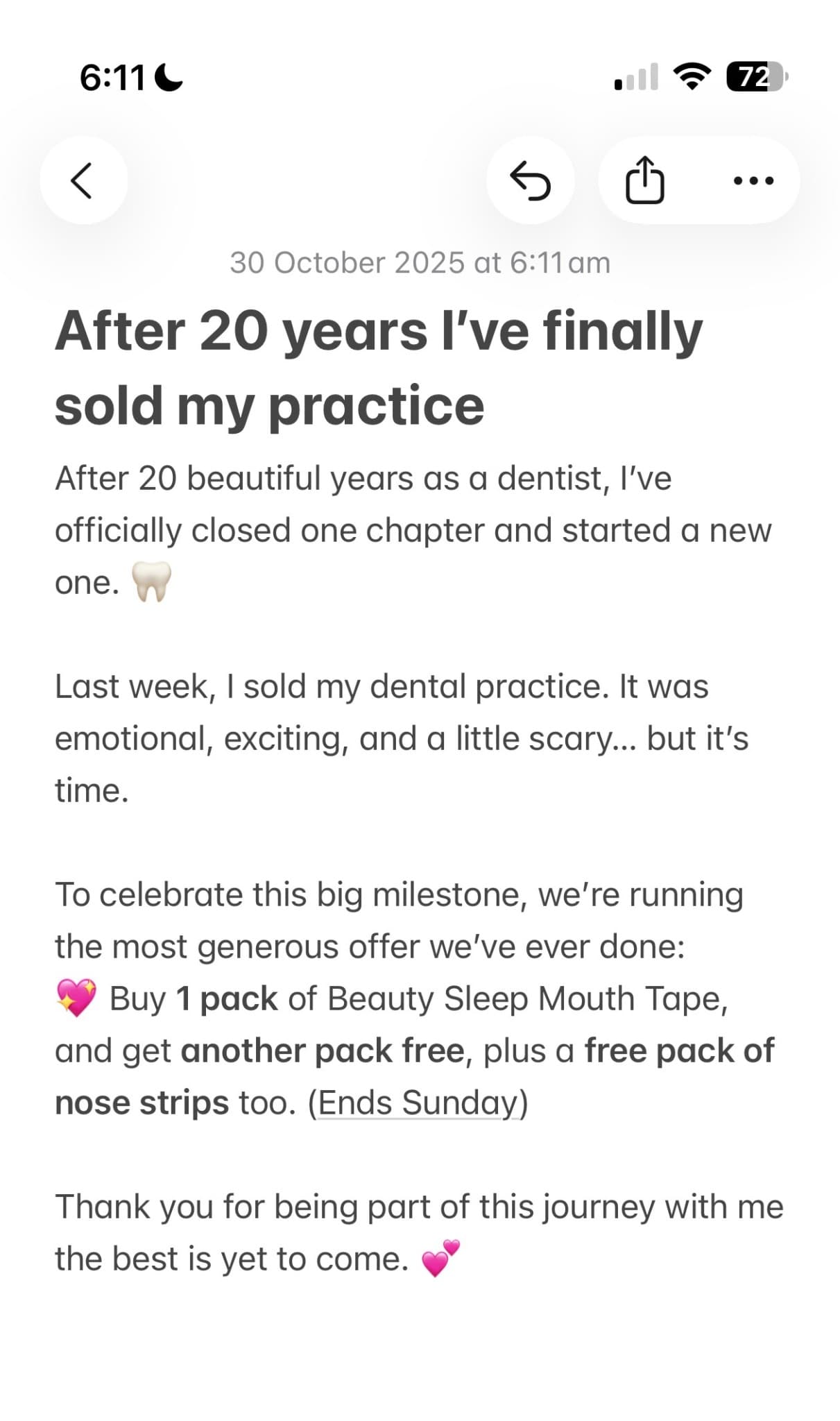Open the share sheet icon
Viewport: 840px width, 1421px height.
(x=645, y=180)
